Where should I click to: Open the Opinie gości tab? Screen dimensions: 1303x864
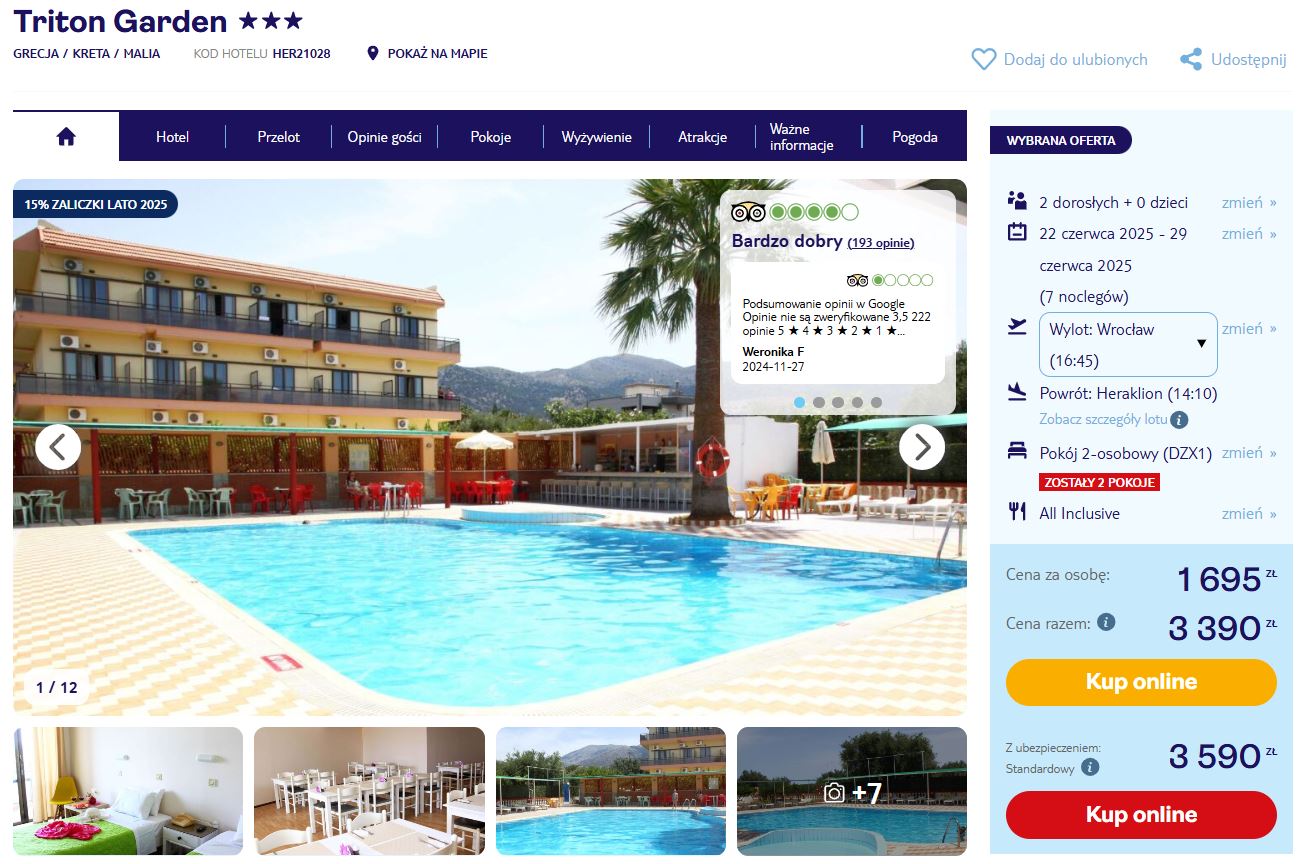pyautogui.click(x=384, y=137)
